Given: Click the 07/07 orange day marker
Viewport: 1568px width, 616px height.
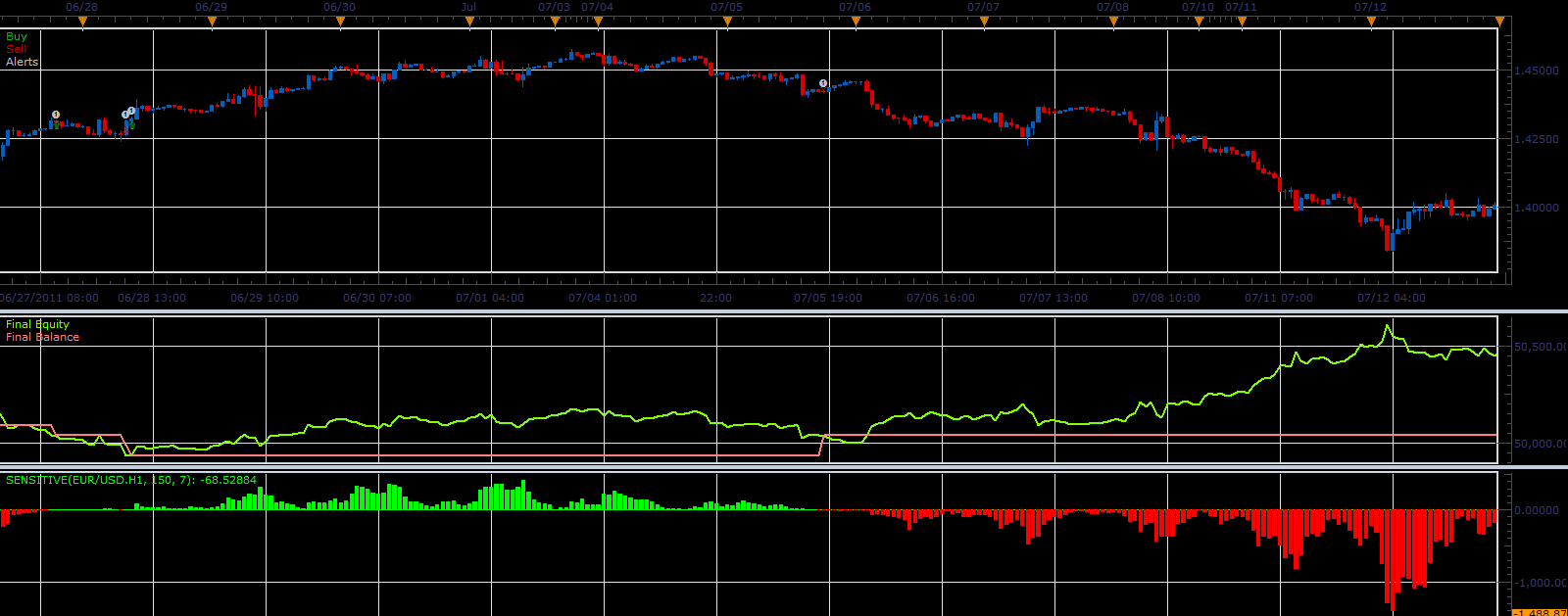Looking at the screenshot, I should 984,22.
